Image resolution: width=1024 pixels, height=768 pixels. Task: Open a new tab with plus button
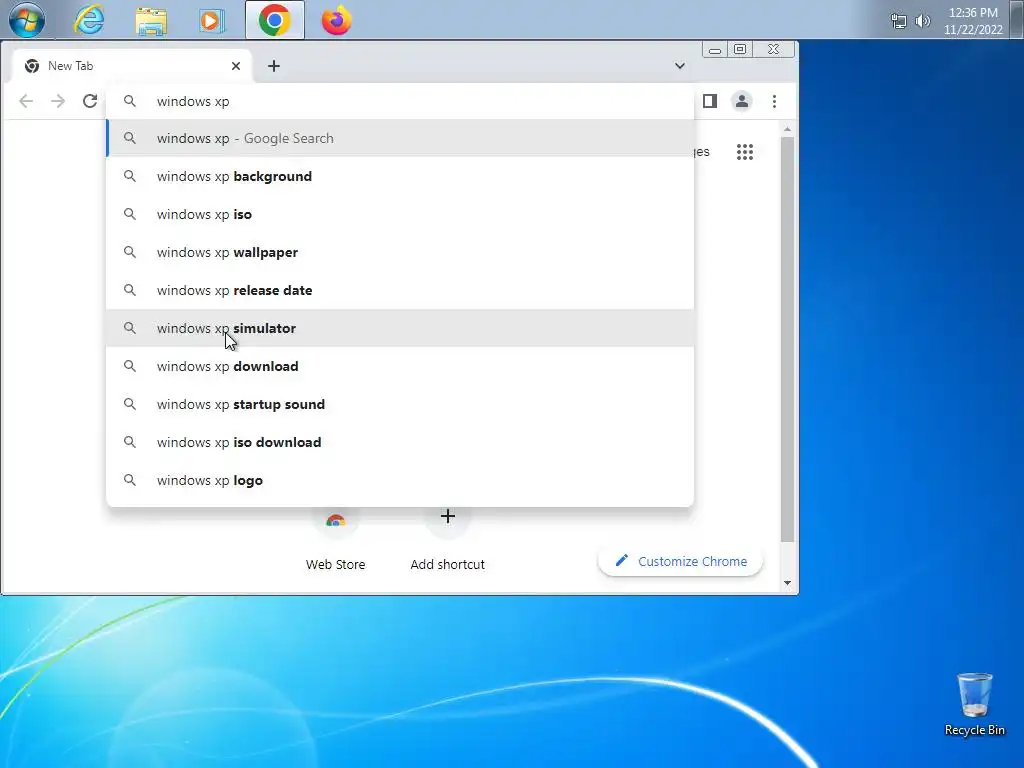(274, 66)
